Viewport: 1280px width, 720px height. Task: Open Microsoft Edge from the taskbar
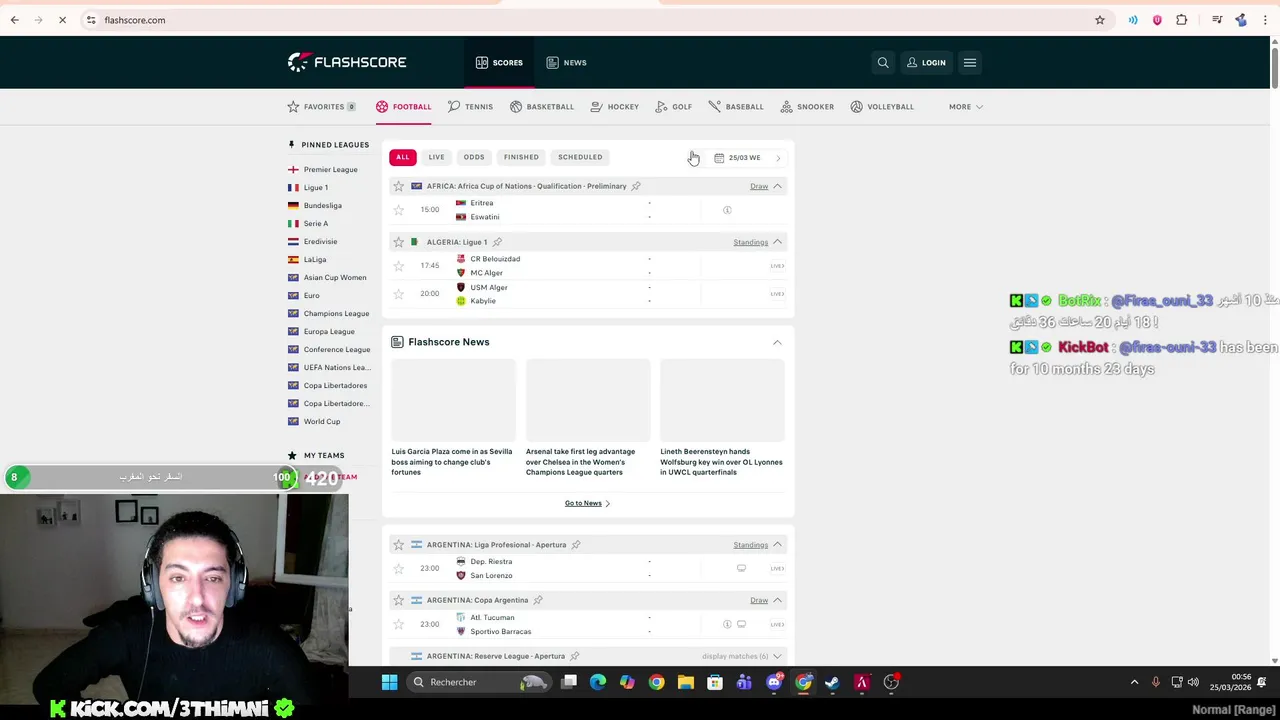tap(598, 682)
